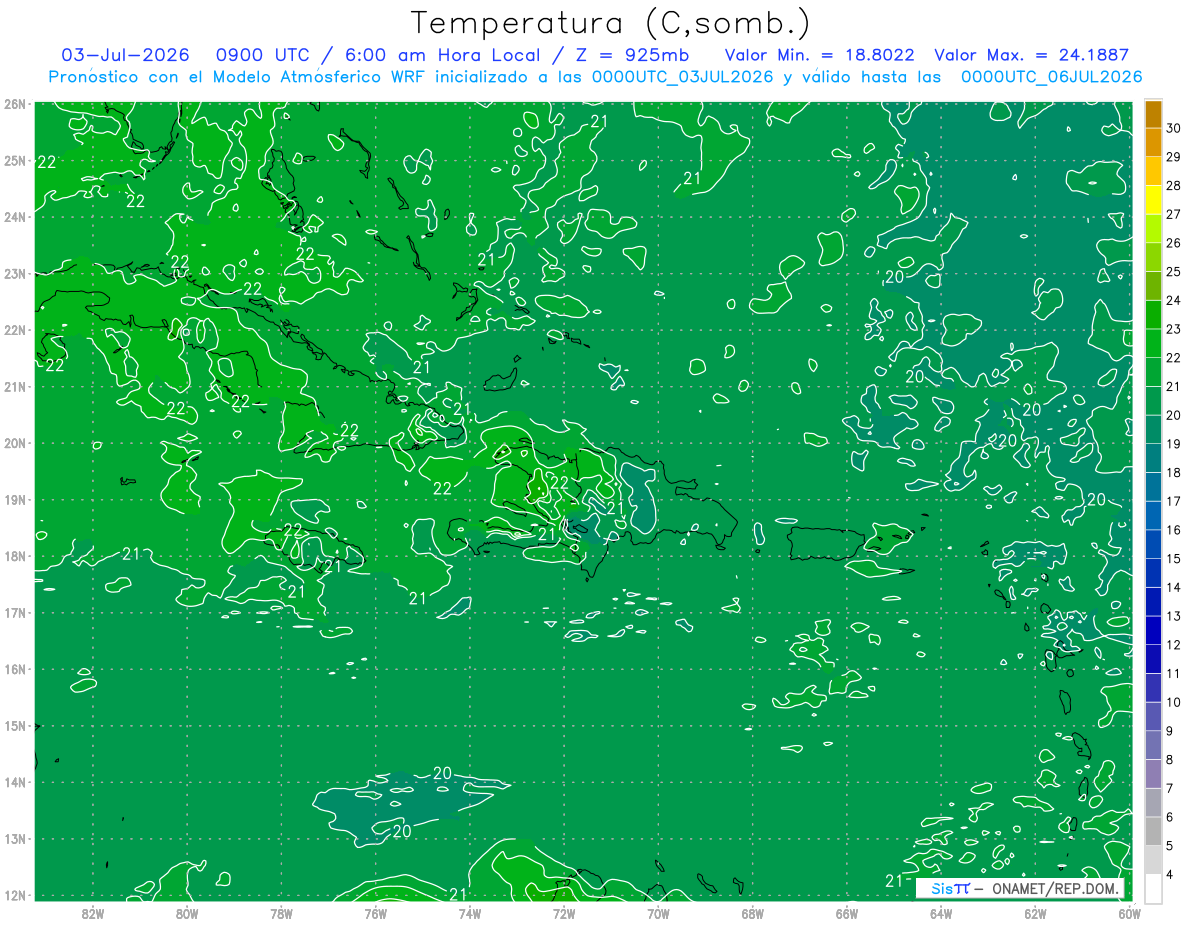Select the blue colorbar segment between 15 and 16
The image size is (1200, 927).
(x=1153, y=544)
